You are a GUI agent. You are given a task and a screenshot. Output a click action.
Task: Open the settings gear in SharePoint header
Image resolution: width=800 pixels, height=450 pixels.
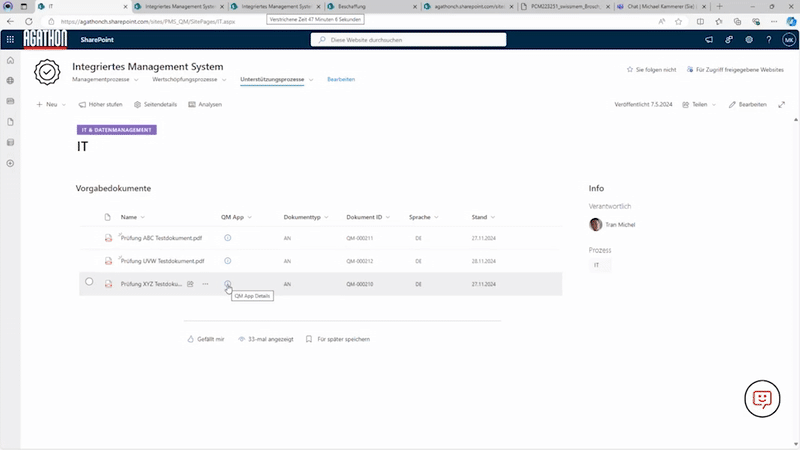[749, 40]
